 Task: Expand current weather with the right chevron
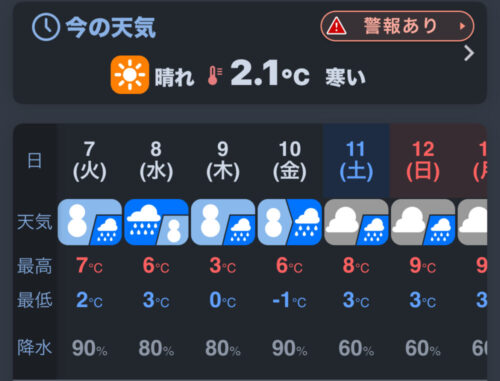click(x=469, y=53)
